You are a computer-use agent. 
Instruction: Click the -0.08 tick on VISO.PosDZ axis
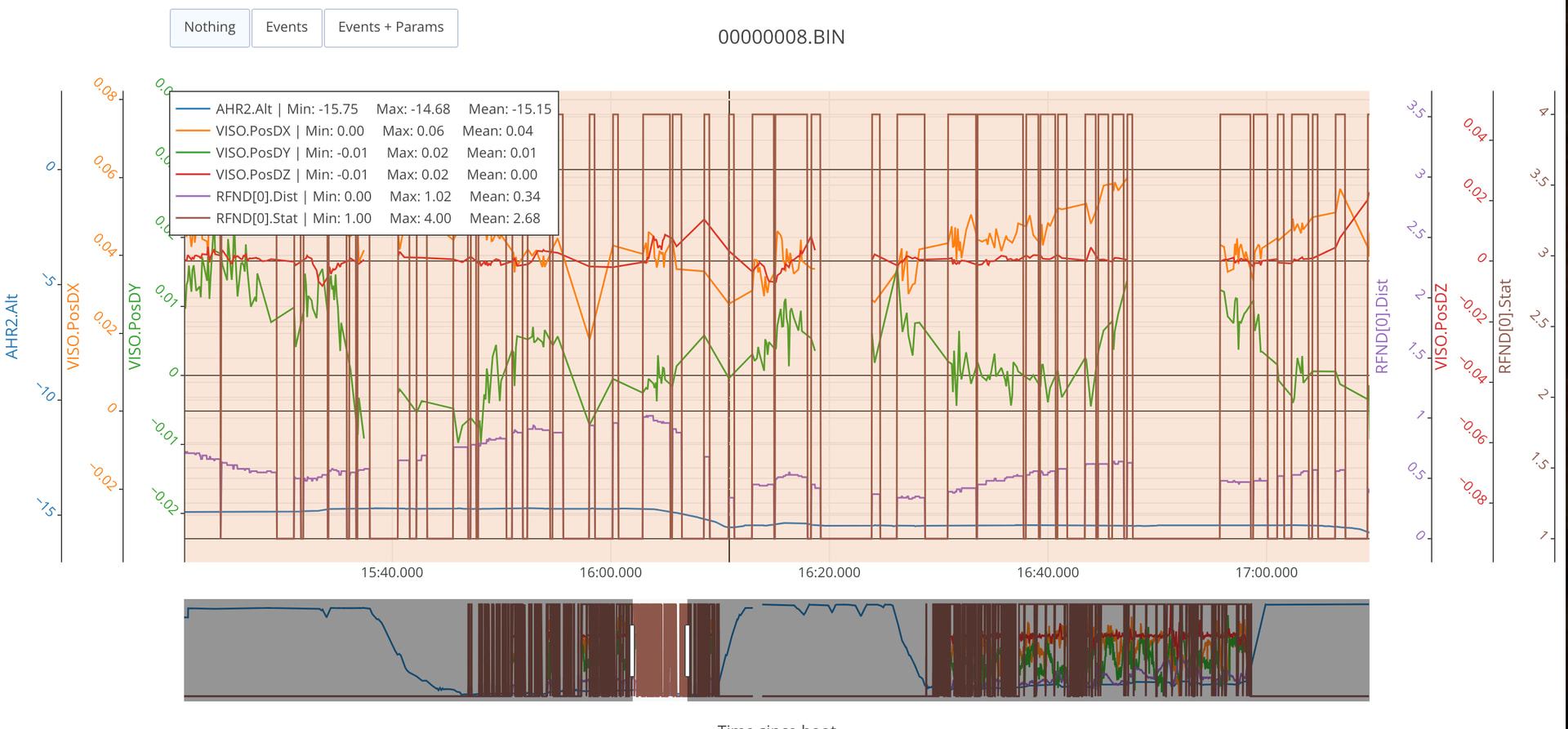(x=1474, y=491)
